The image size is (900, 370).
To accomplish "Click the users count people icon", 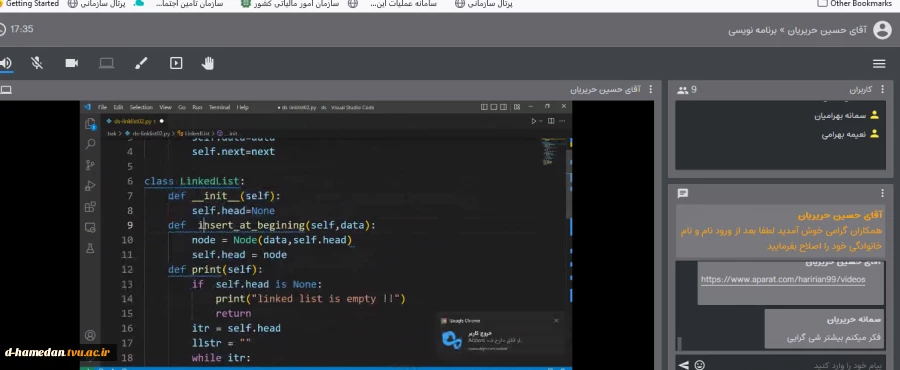I will tap(682, 90).
